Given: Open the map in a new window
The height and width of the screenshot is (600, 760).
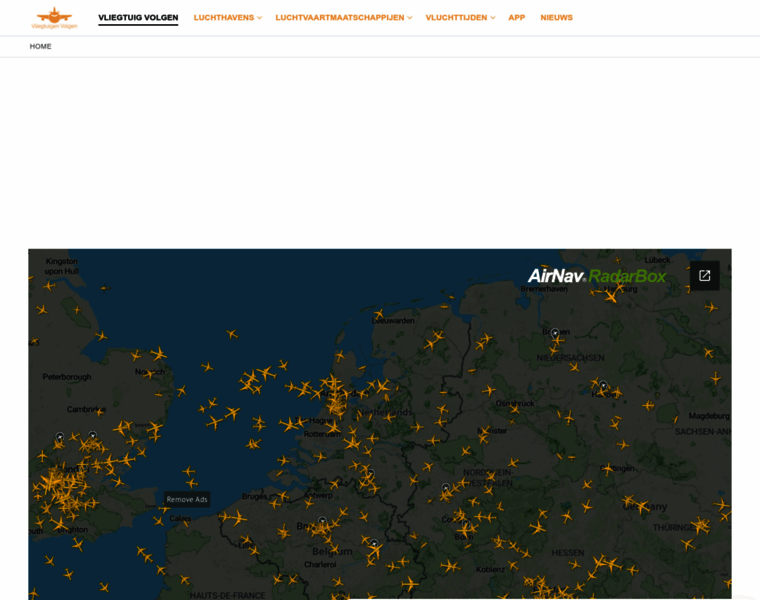Looking at the screenshot, I should coord(704,276).
